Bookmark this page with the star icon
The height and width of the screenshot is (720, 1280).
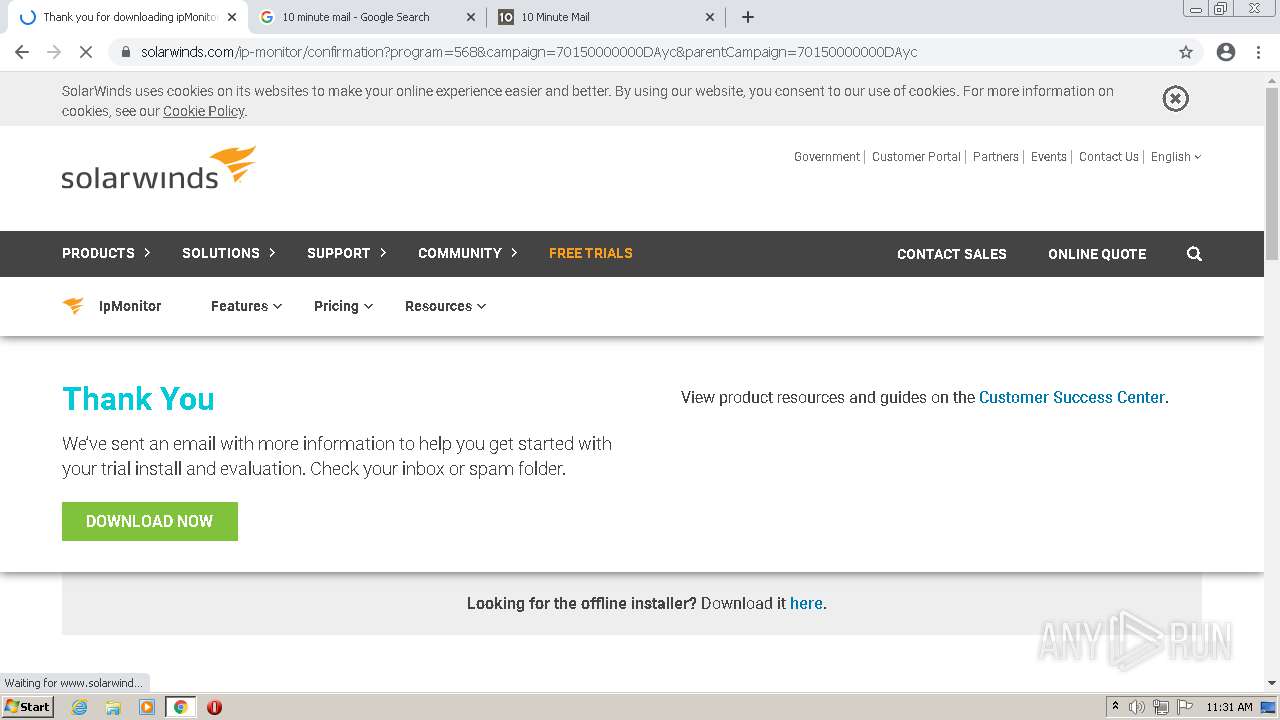[1186, 52]
